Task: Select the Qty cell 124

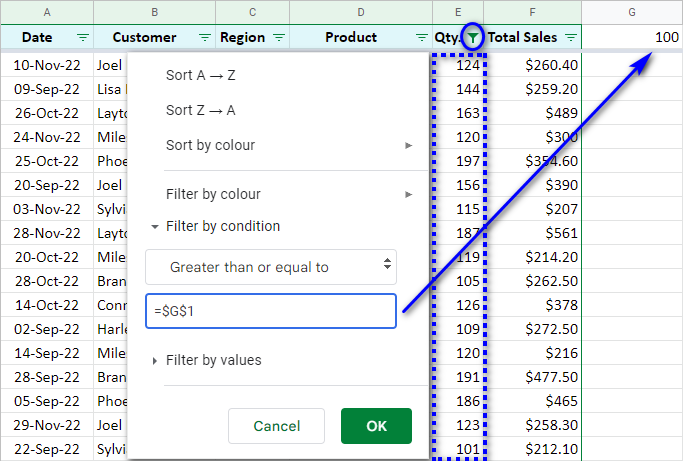Action: [458, 65]
